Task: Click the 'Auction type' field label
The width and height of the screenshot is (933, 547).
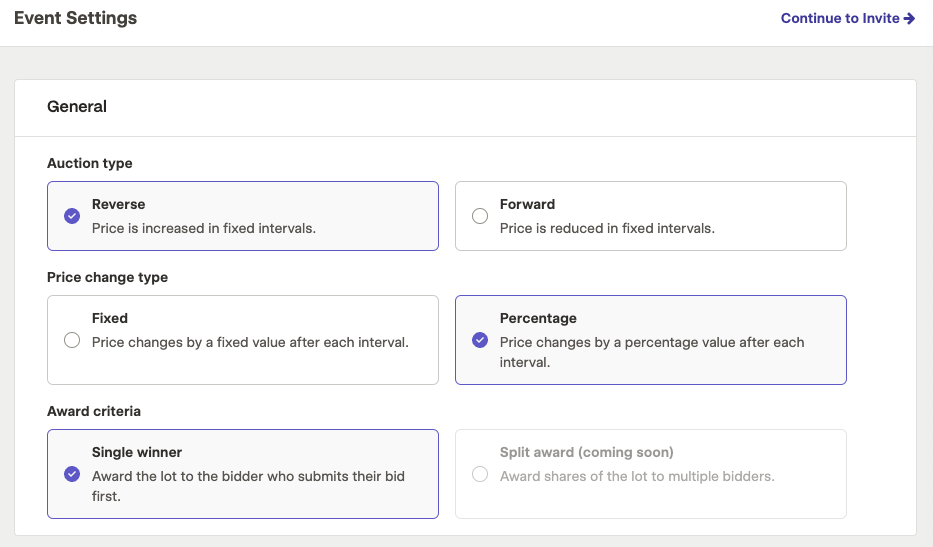Action: point(90,163)
